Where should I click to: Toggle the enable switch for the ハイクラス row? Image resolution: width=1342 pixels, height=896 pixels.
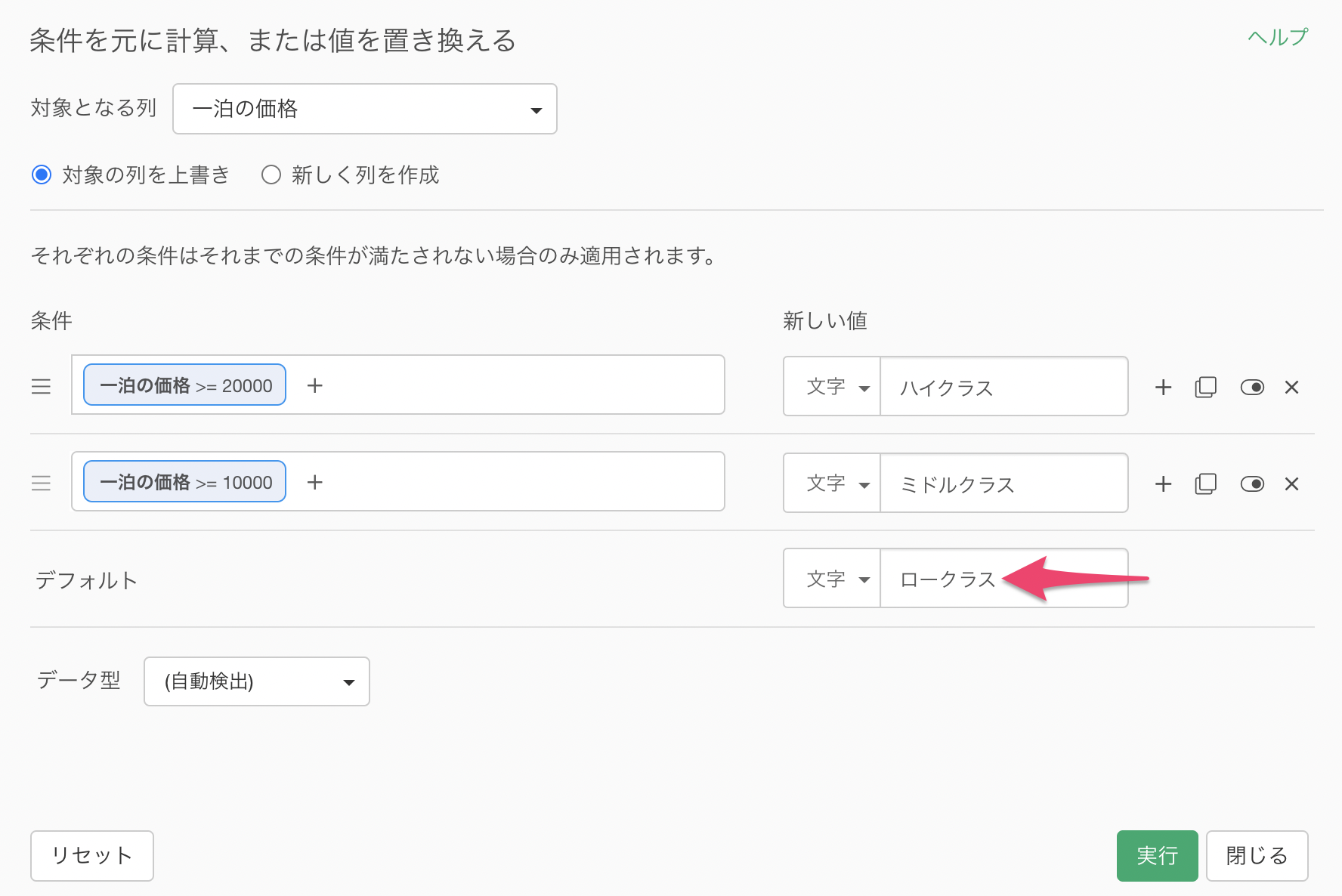pyautogui.click(x=1251, y=388)
